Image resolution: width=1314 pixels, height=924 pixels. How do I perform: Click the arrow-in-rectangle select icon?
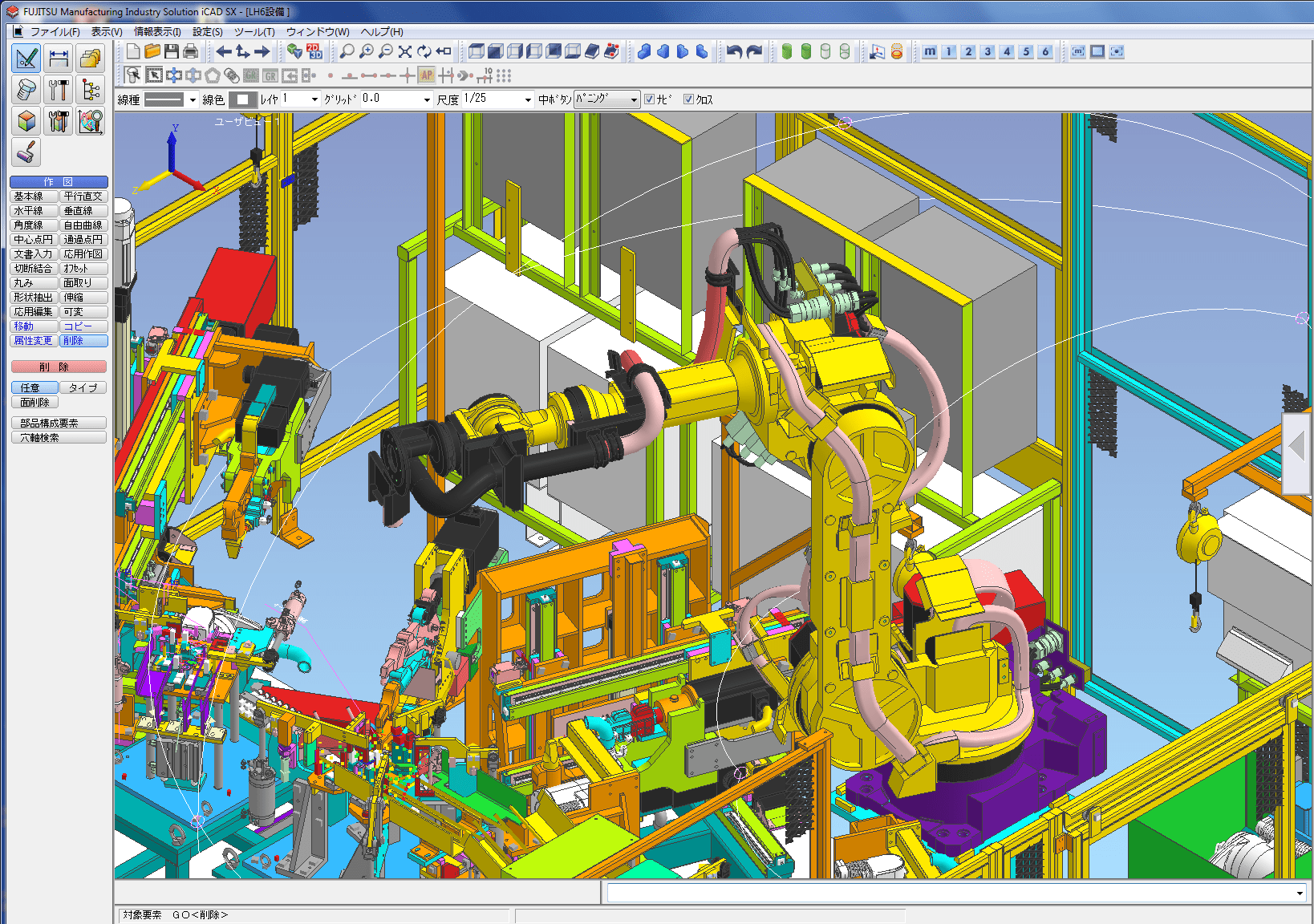(x=154, y=75)
